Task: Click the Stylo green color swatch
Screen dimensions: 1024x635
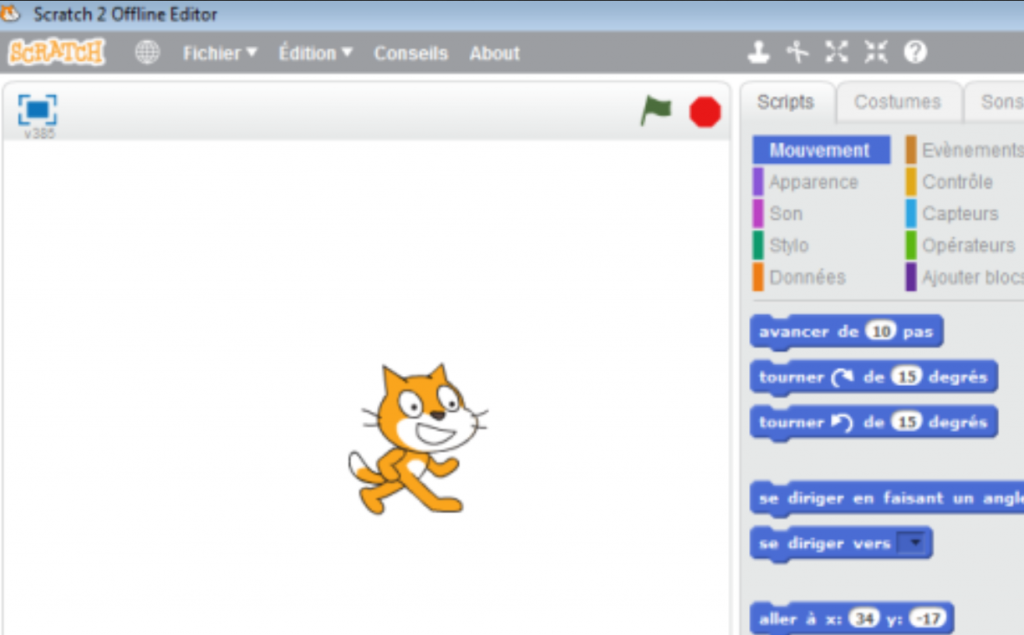Action: tap(758, 246)
